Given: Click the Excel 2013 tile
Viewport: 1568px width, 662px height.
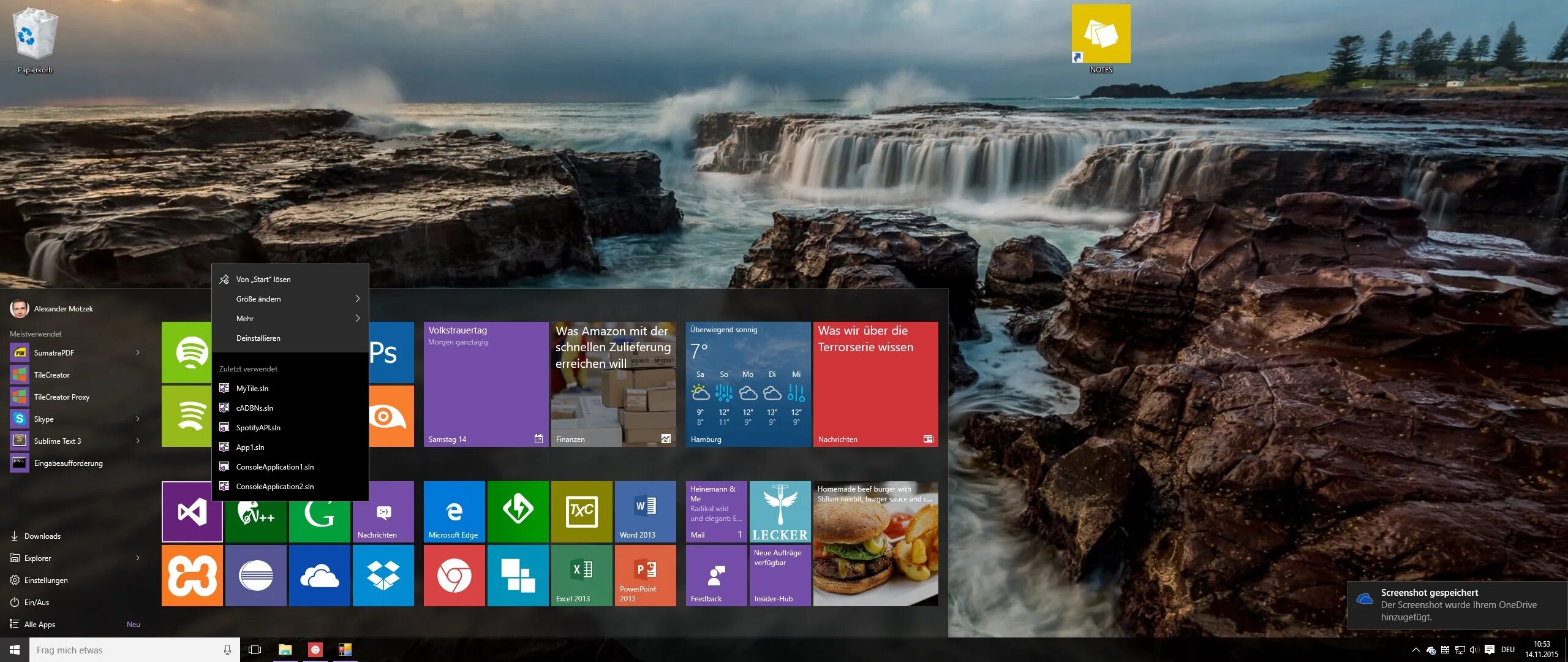Looking at the screenshot, I should (581, 575).
